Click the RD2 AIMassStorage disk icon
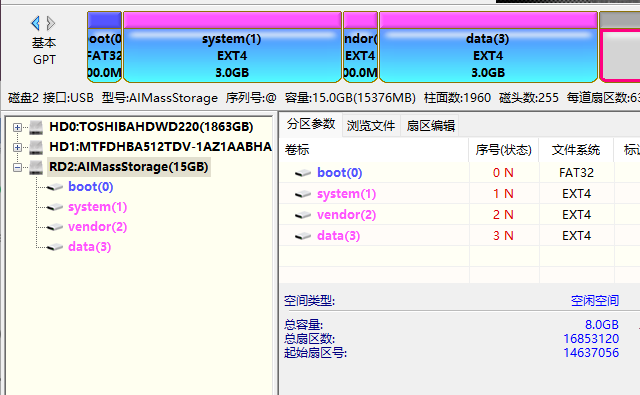Viewport: 640px width, 395px height. pyautogui.click(x=36, y=167)
